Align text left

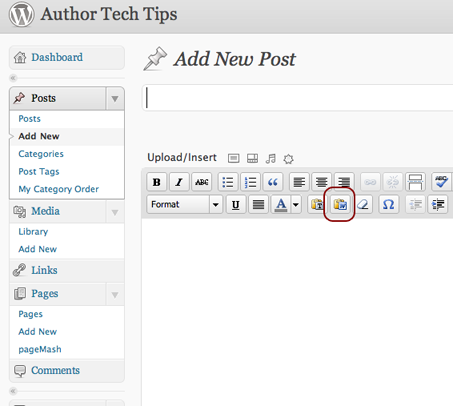click(299, 182)
